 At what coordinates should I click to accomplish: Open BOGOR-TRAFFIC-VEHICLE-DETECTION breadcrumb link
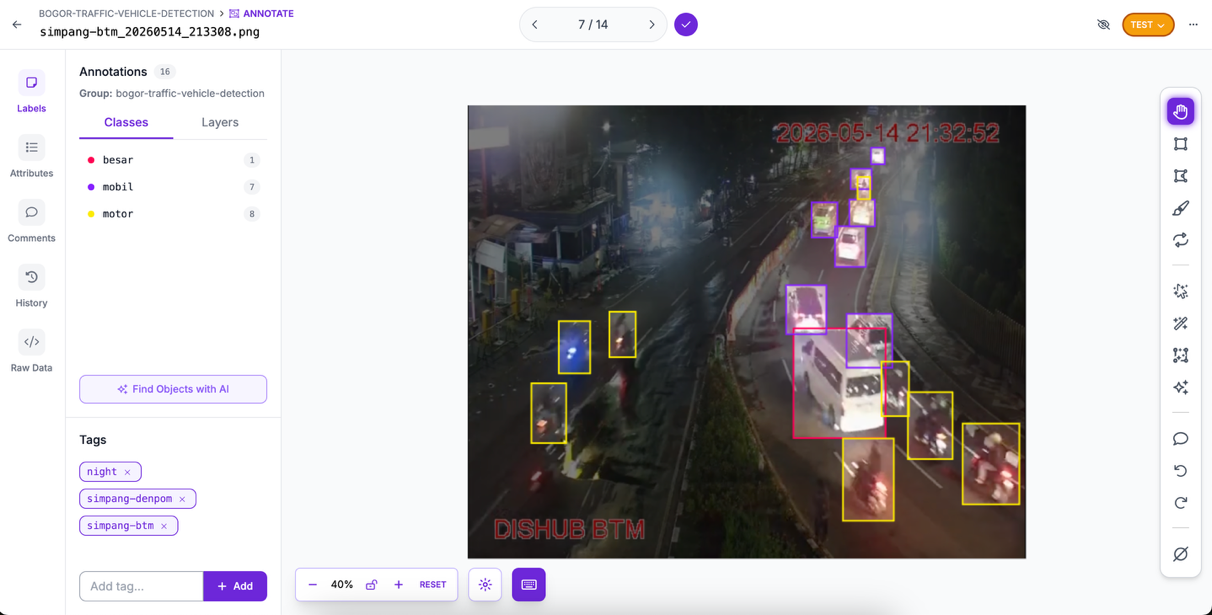tap(126, 14)
